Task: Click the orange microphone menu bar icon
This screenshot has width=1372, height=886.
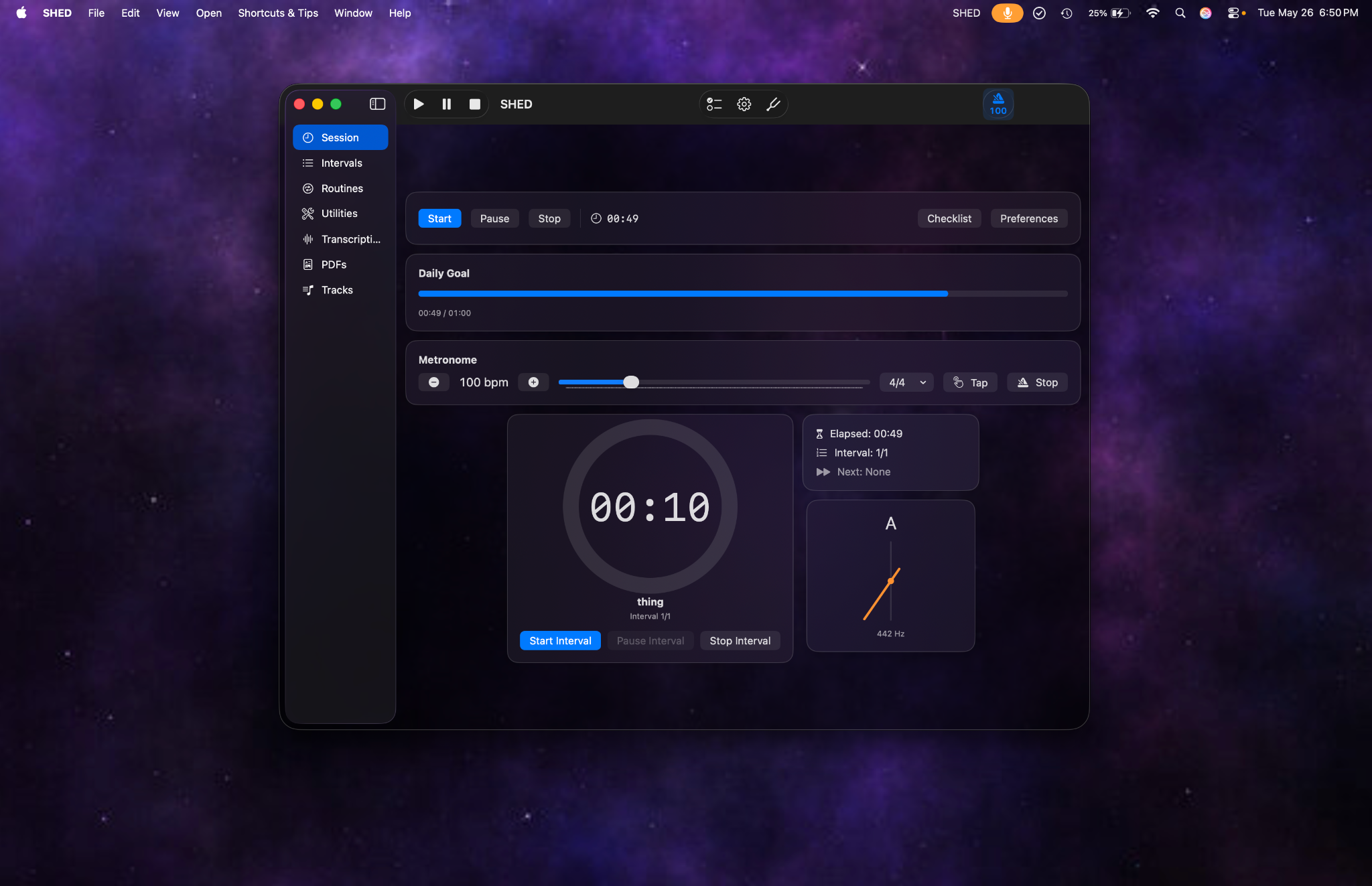Action: [1007, 13]
